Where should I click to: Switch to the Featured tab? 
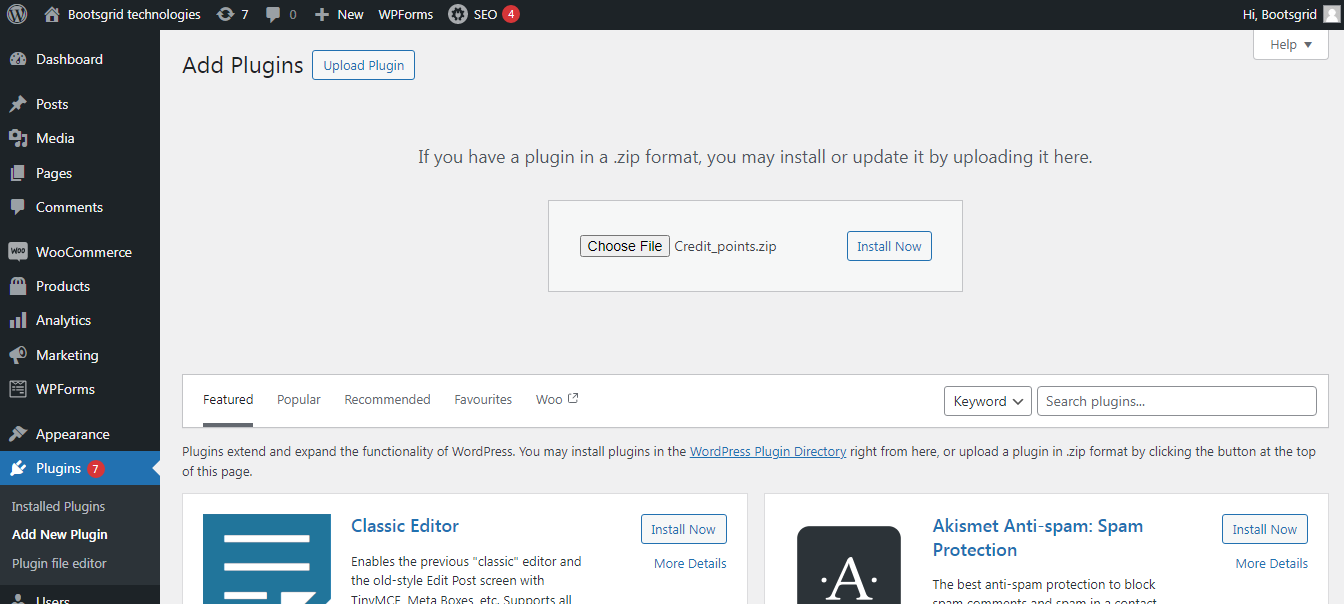(228, 399)
